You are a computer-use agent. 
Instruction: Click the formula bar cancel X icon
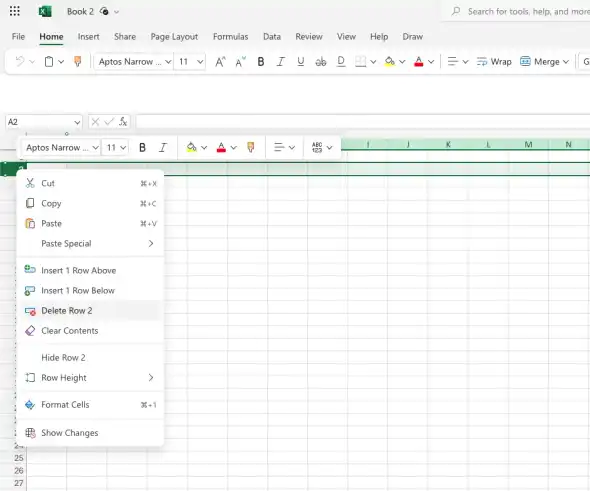[95, 122]
